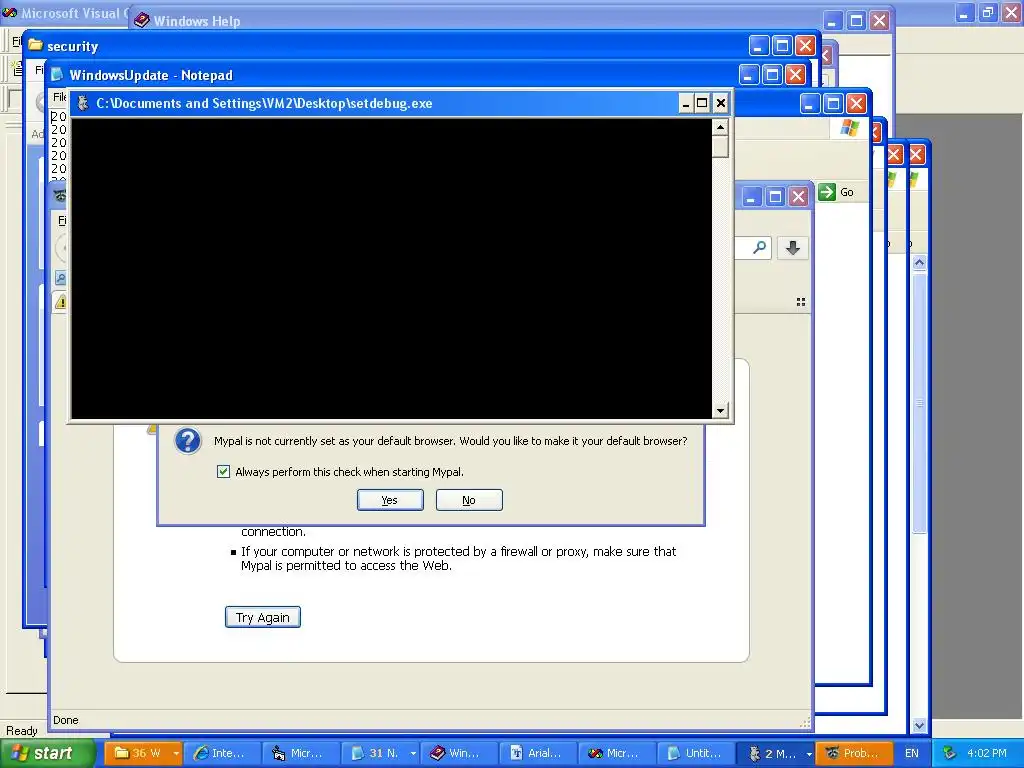Image resolution: width=1024 pixels, height=768 pixels.
Task: Close the Microsoft Visual C++ window
Action: (1012, 12)
